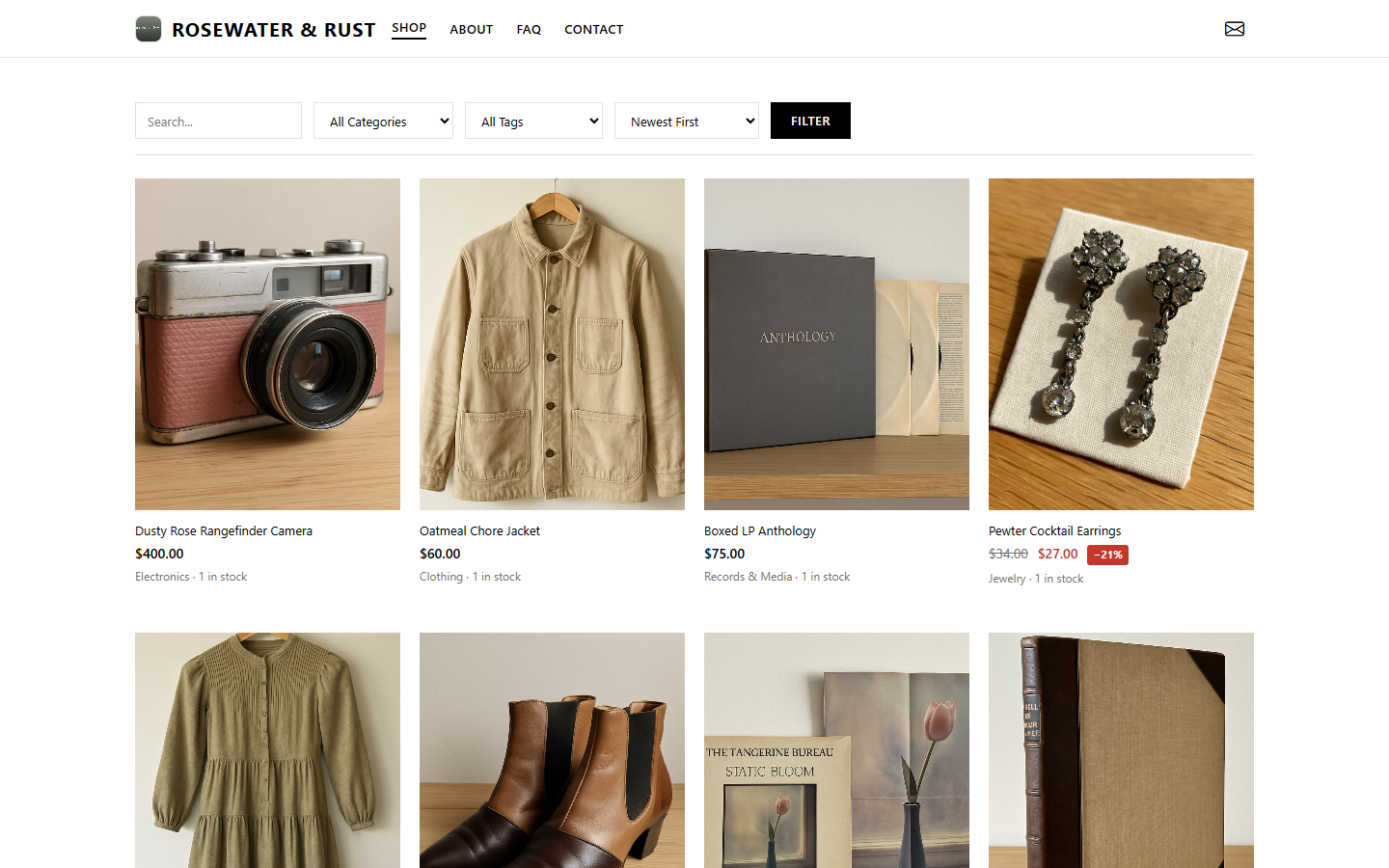Expand the All Tags dropdown
The height and width of the screenshot is (868, 1389).
pyautogui.click(x=533, y=121)
